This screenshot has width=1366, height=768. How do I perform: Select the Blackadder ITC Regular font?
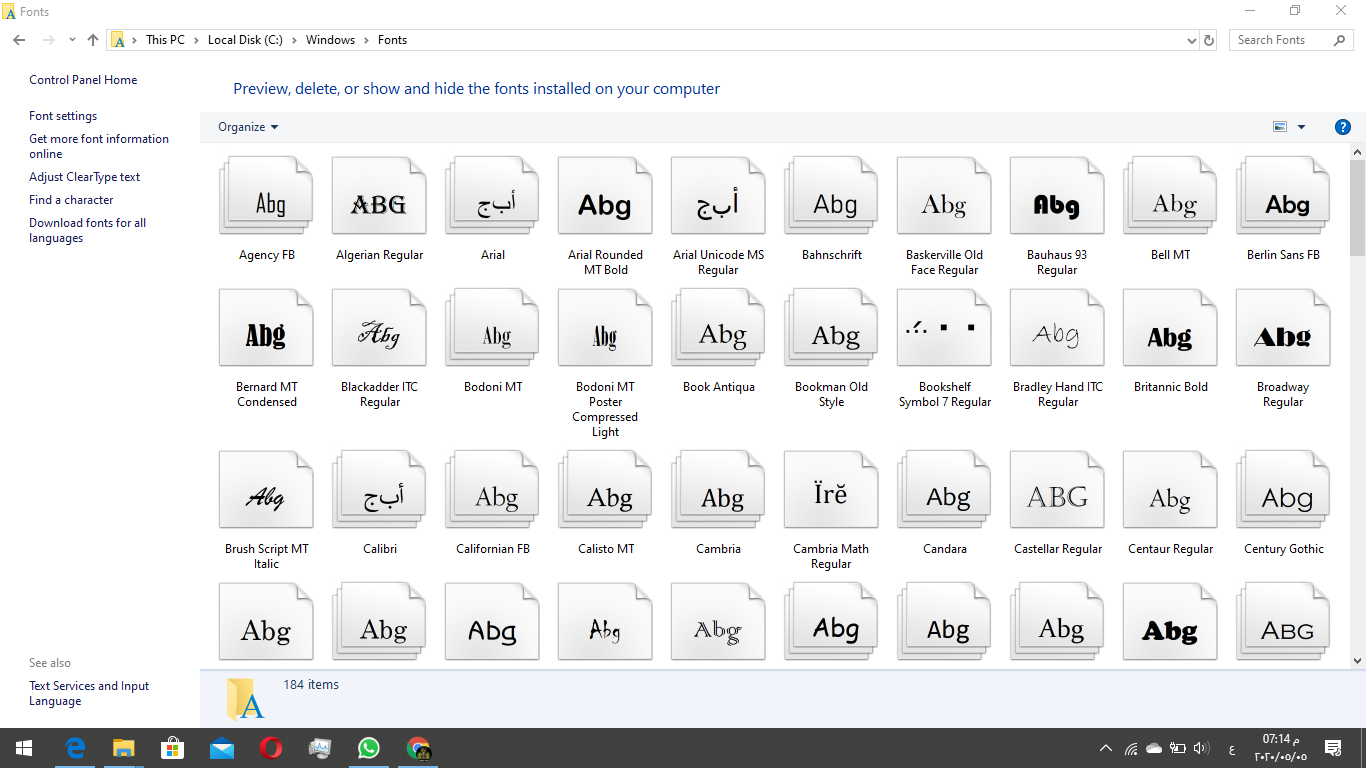[380, 329]
